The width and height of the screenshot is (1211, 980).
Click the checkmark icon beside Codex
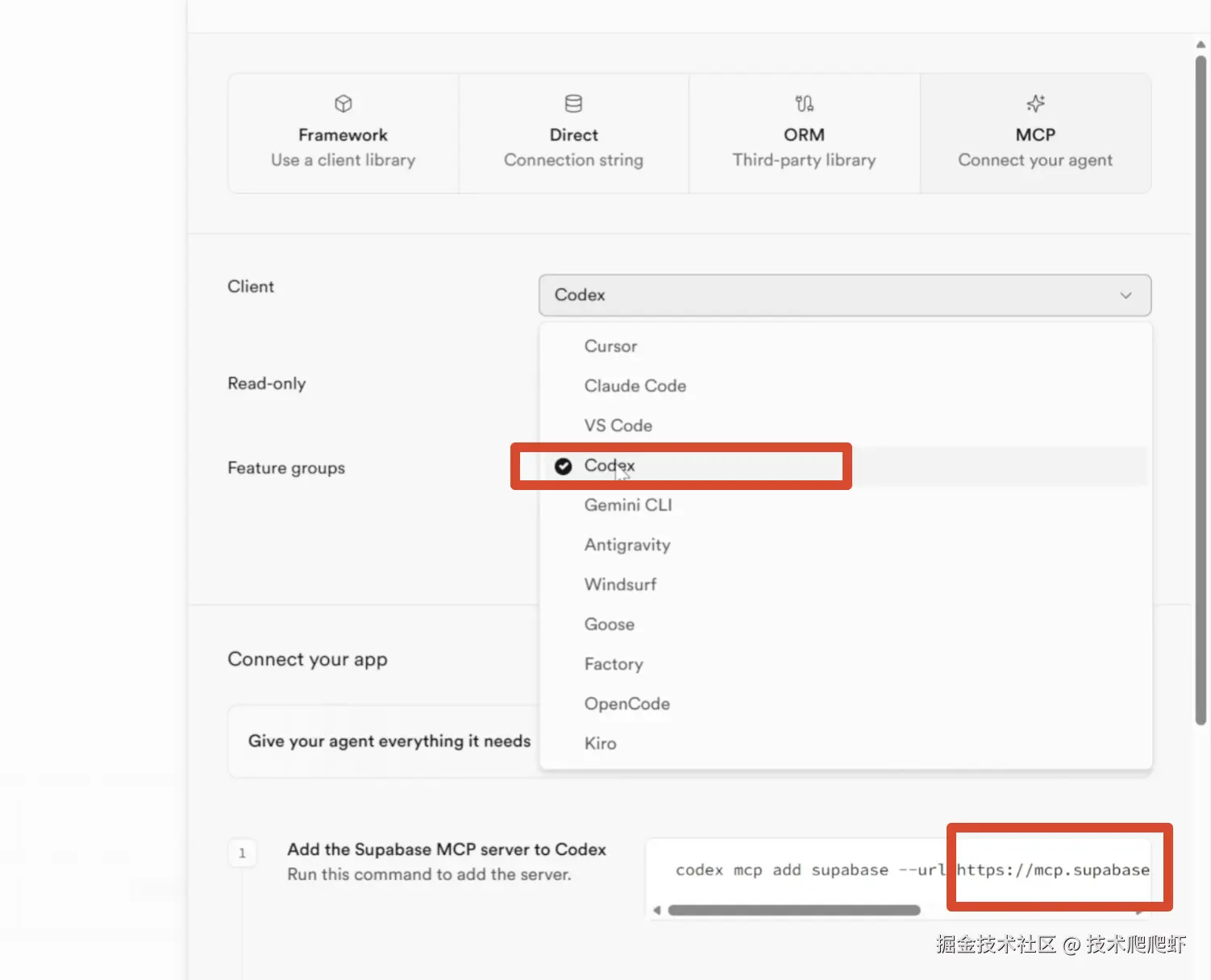[x=564, y=466]
